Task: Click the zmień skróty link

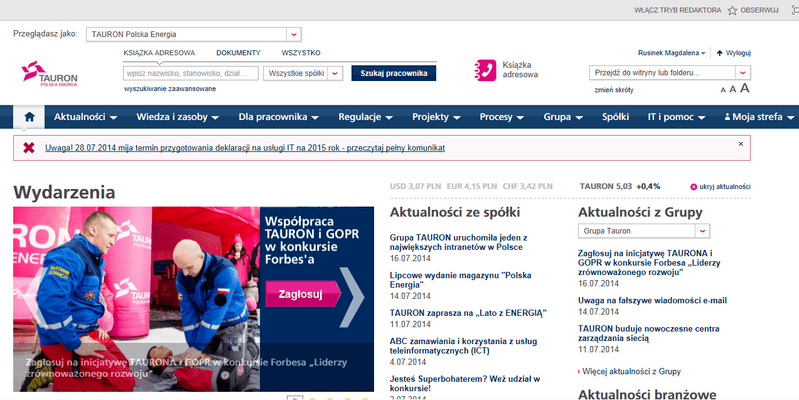Action: [x=614, y=90]
